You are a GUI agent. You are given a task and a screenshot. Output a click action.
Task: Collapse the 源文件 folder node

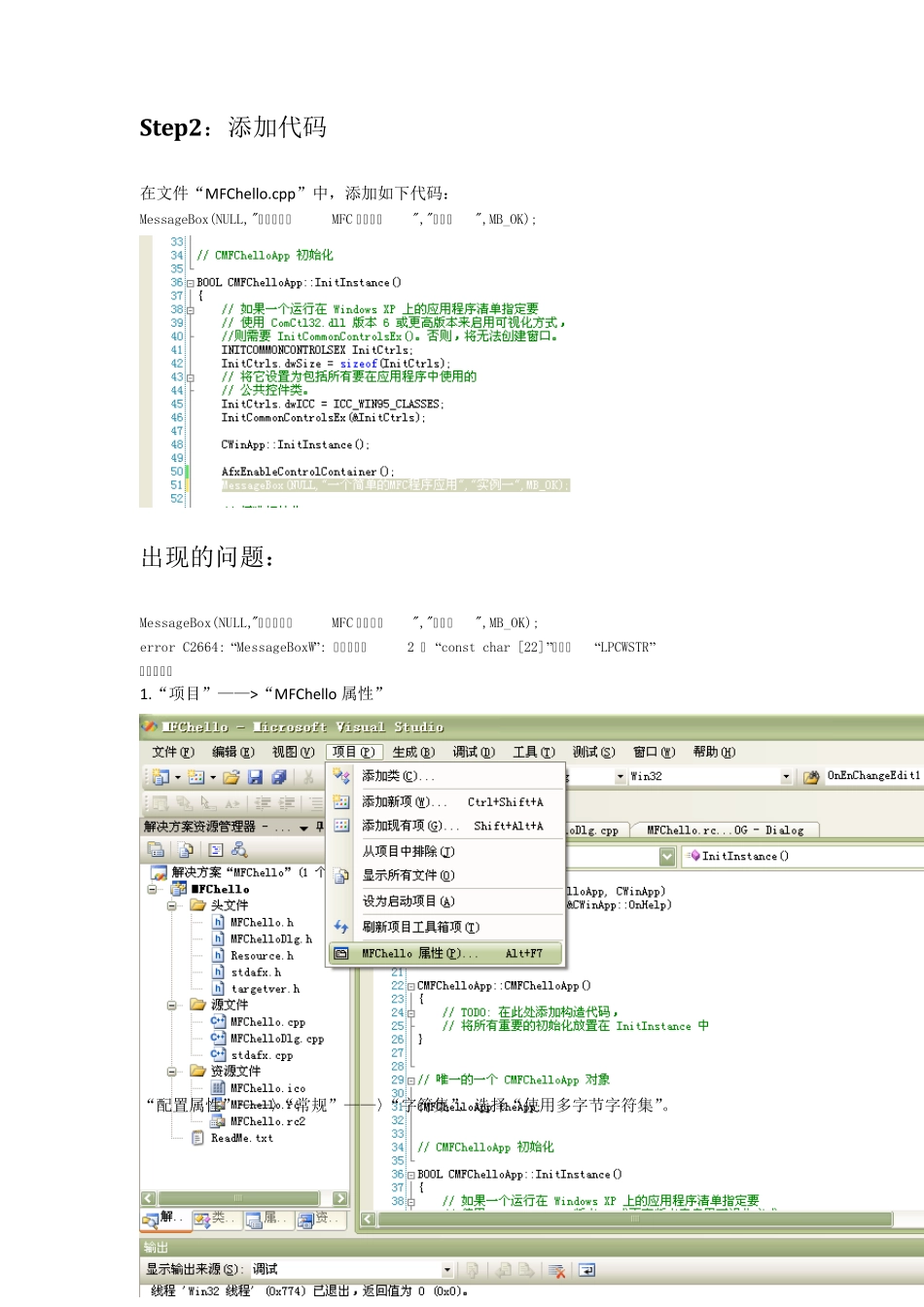click(171, 1005)
